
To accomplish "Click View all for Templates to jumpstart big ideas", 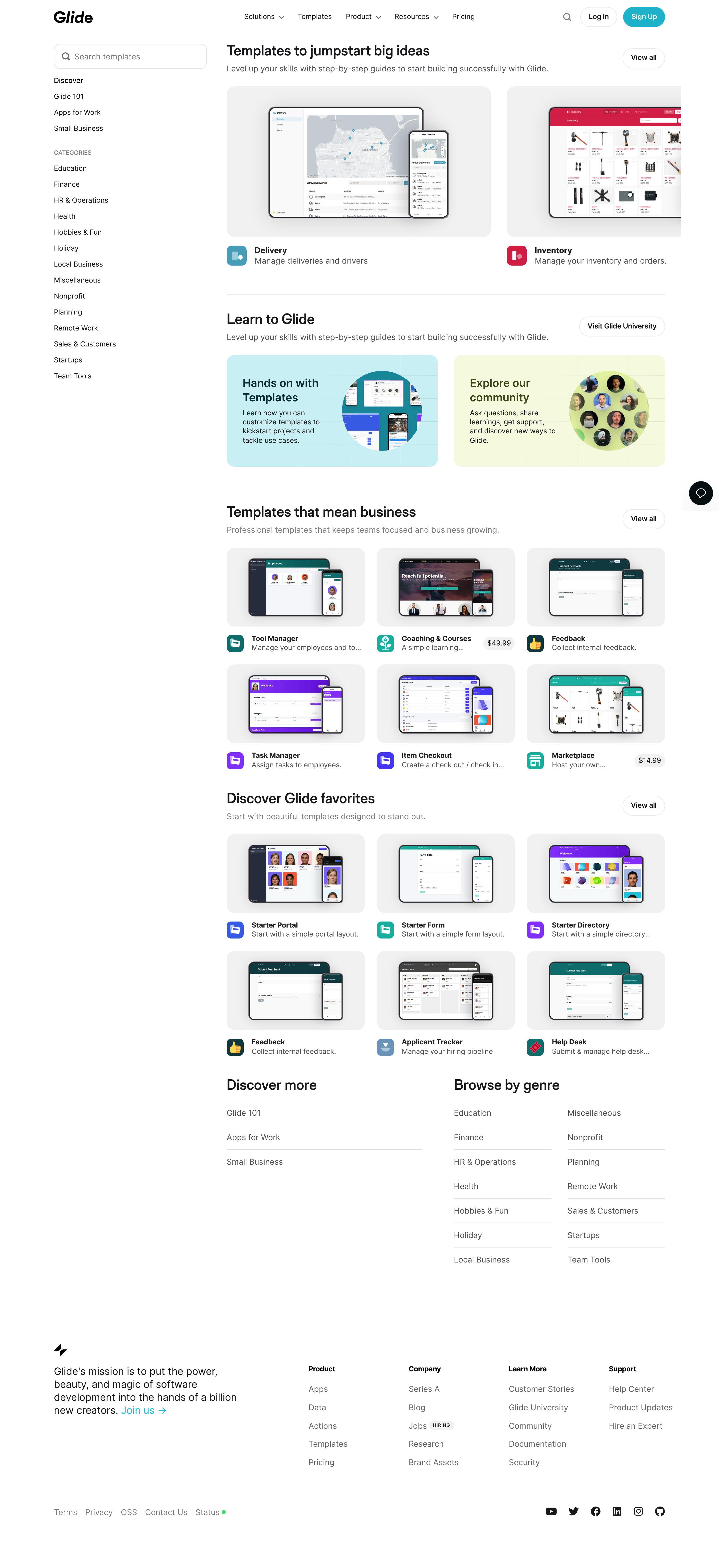I will tap(644, 58).
